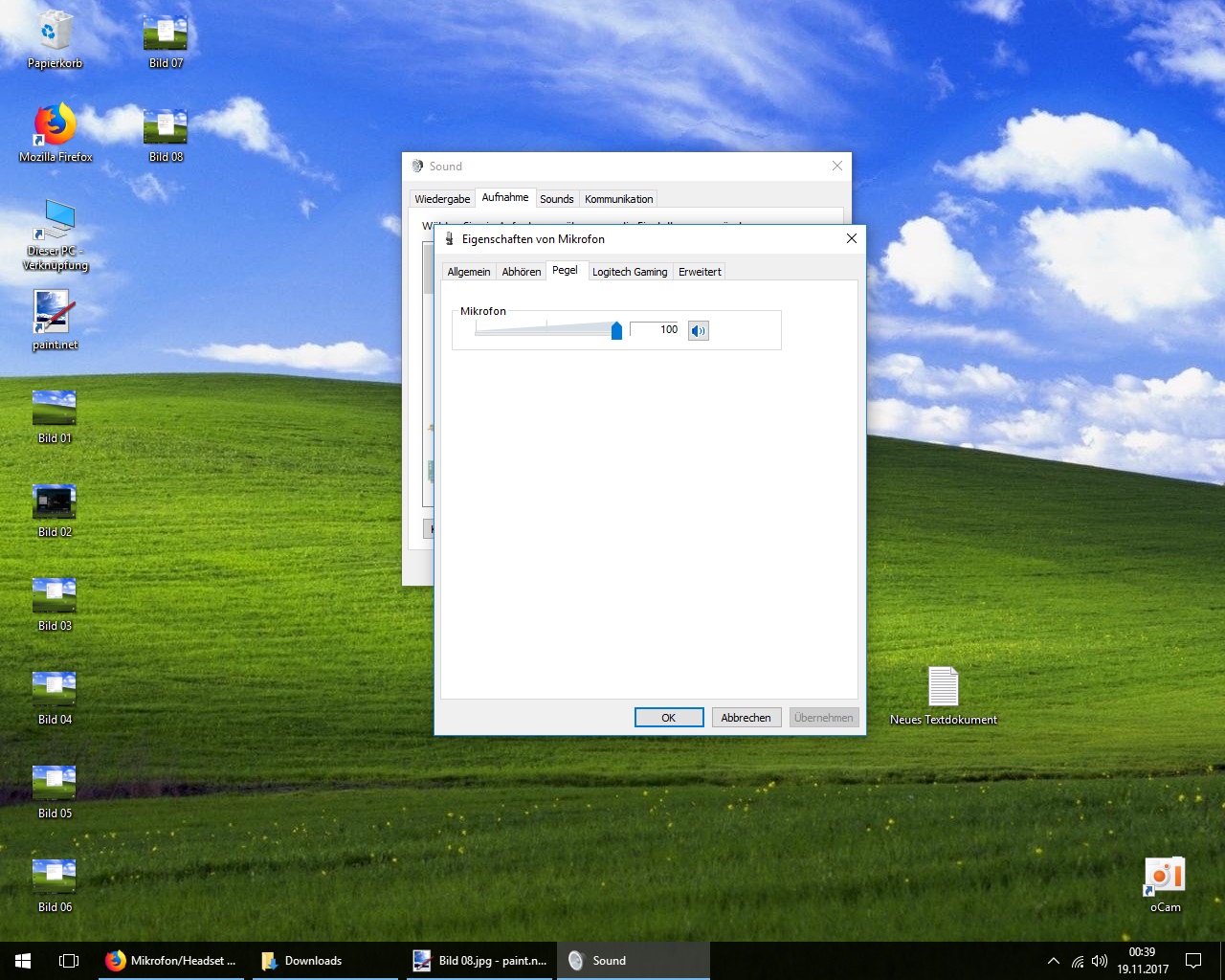Mute the Mikrofon with the speaker button
Image resolution: width=1225 pixels, height=980 pixels.
(699, 331)
